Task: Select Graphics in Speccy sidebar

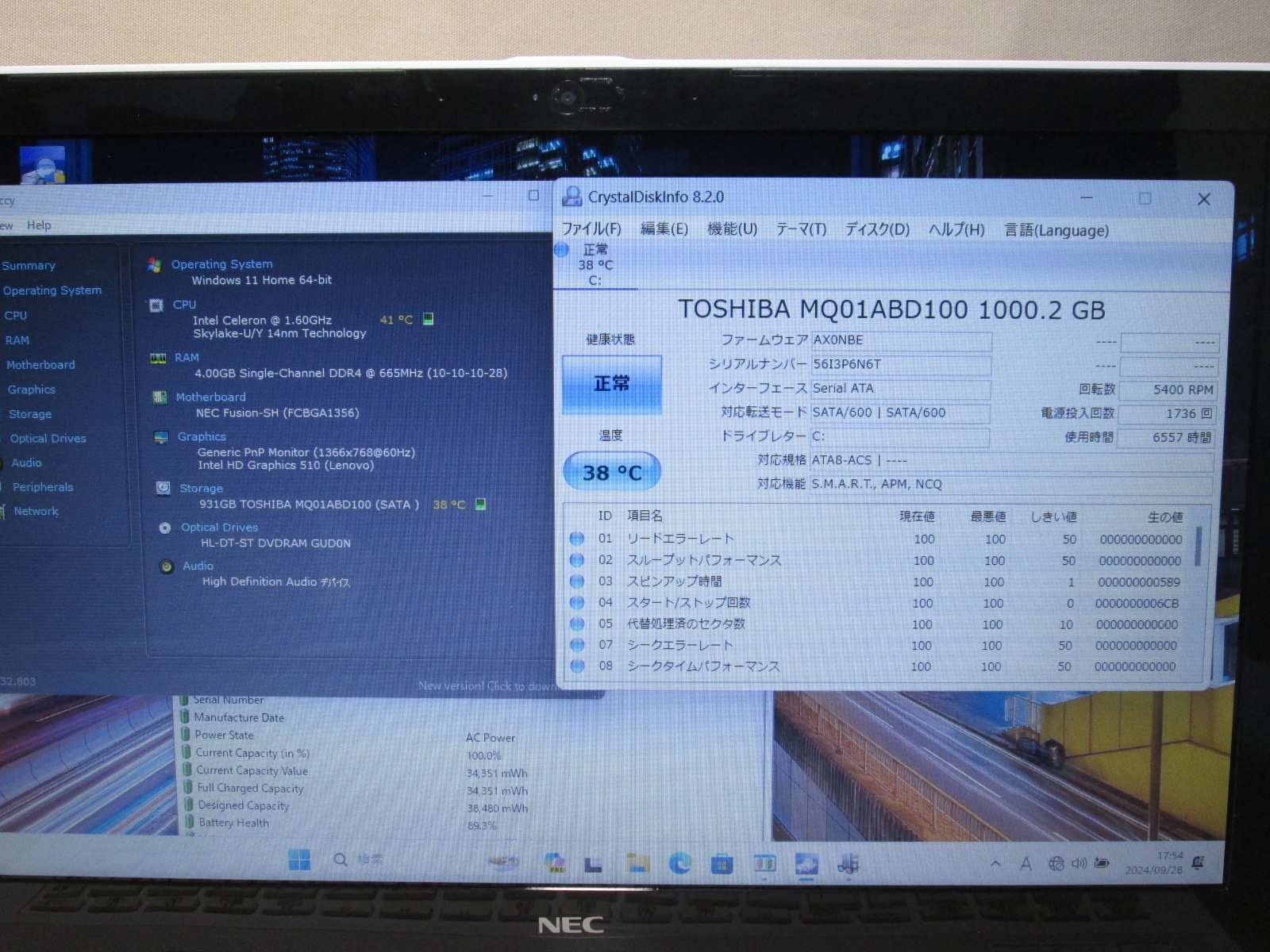Action: point(32,390)
